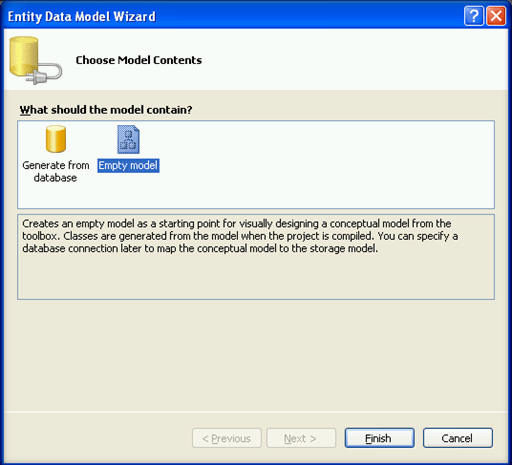The image size is (512, 465).
Task: Click the empty model description text box
Action: coord(256,257)
